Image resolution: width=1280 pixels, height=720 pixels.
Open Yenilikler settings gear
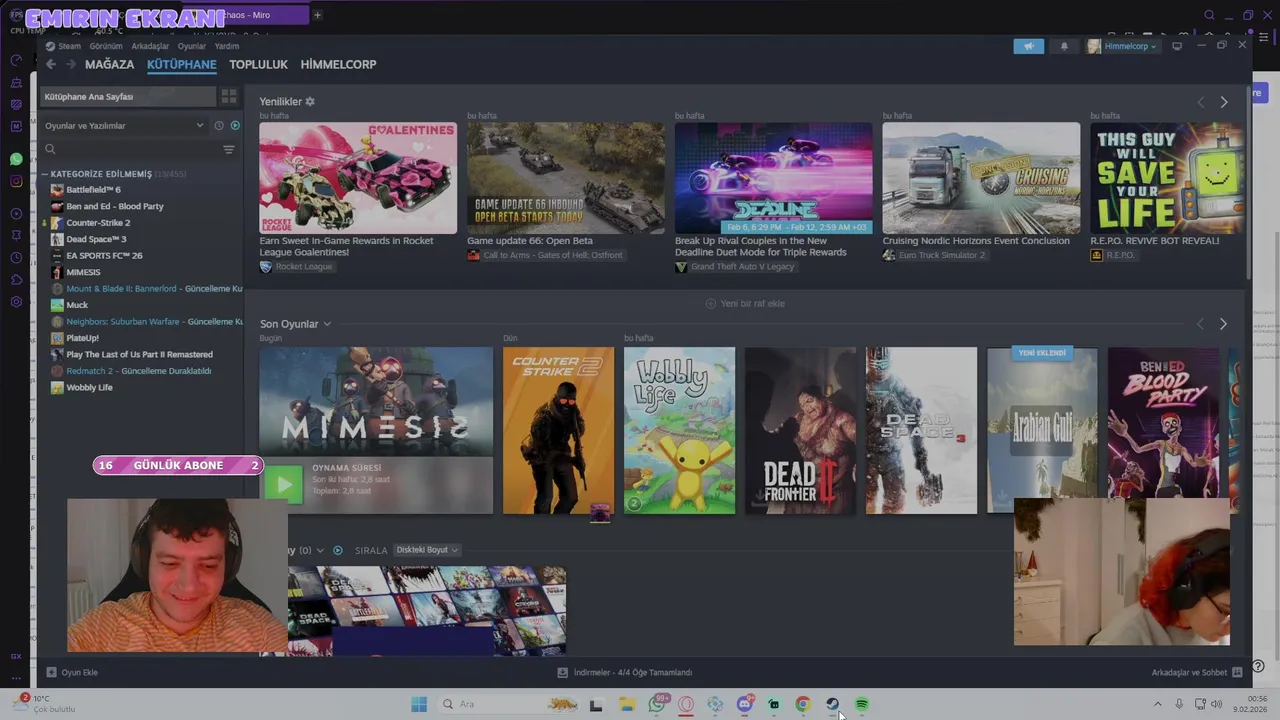310,101
